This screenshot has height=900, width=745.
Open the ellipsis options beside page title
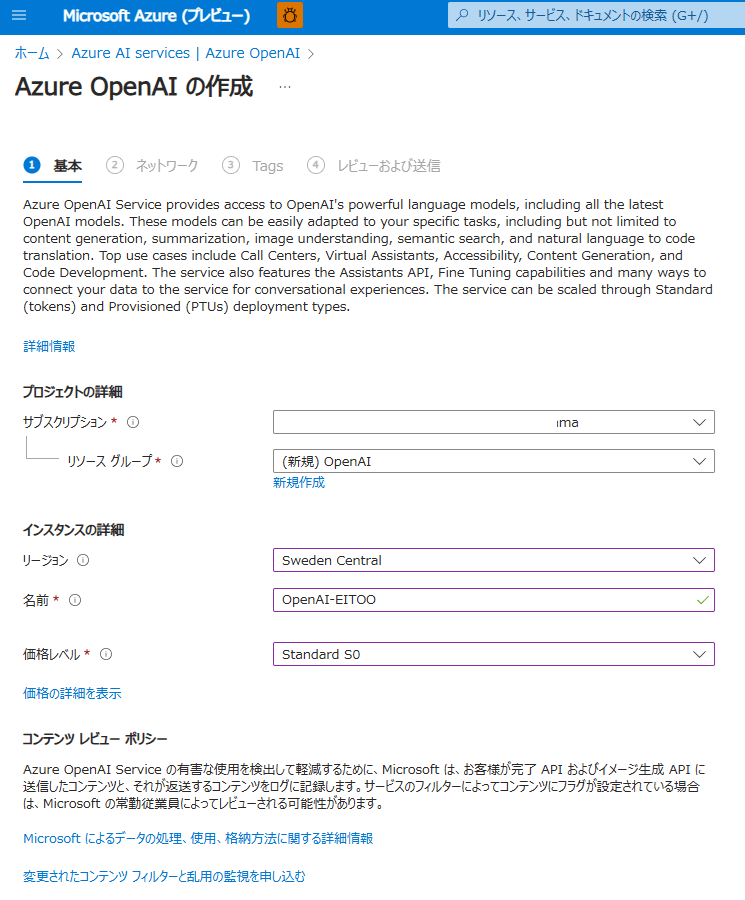285,87
